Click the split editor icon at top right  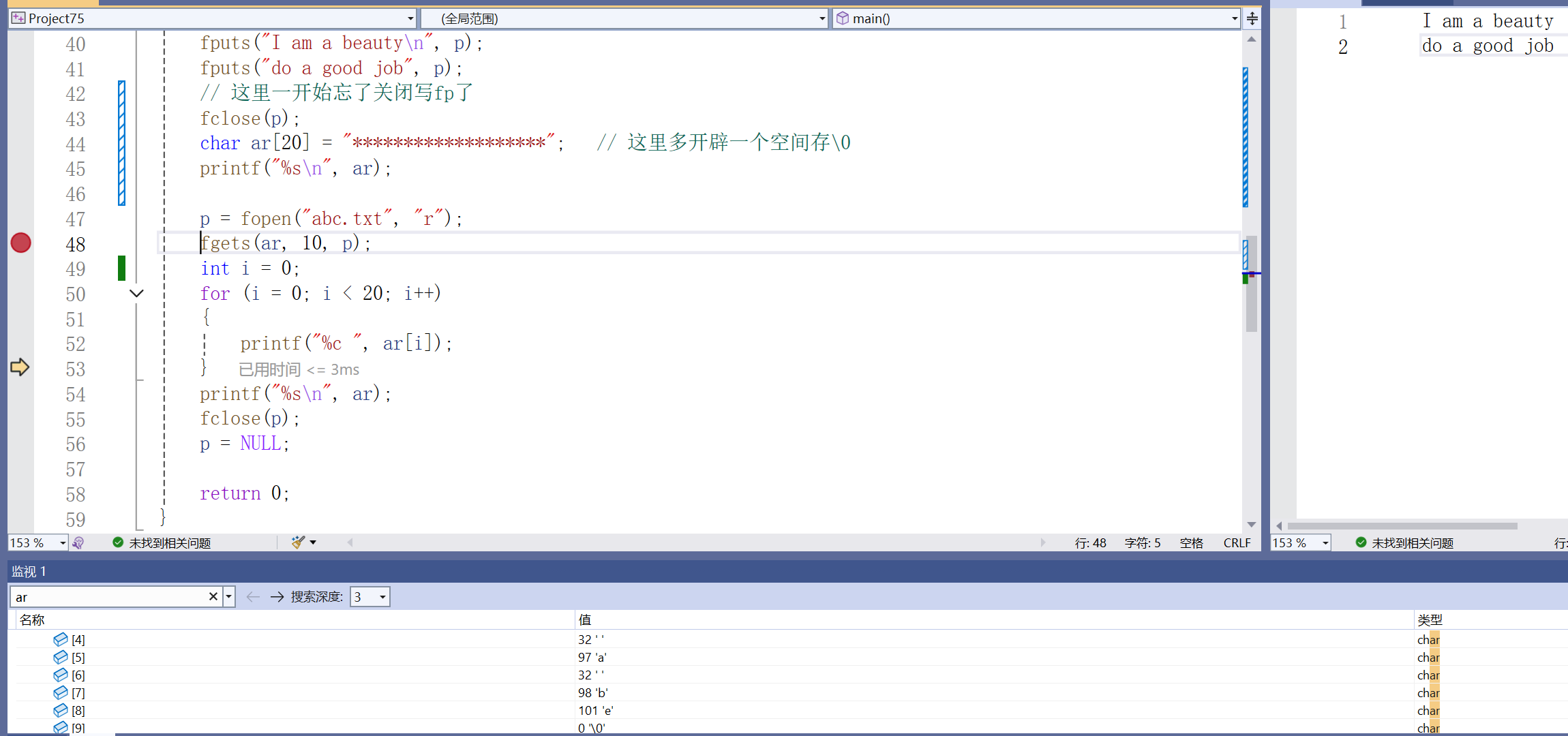click(x=1252, y=18)
